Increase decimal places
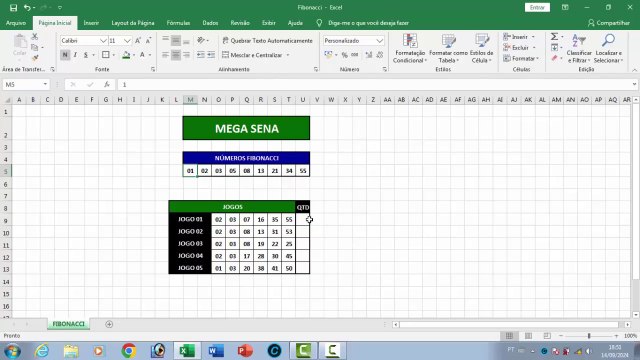The height and width of the screenshot is (360, 640). tap(369, 55)
